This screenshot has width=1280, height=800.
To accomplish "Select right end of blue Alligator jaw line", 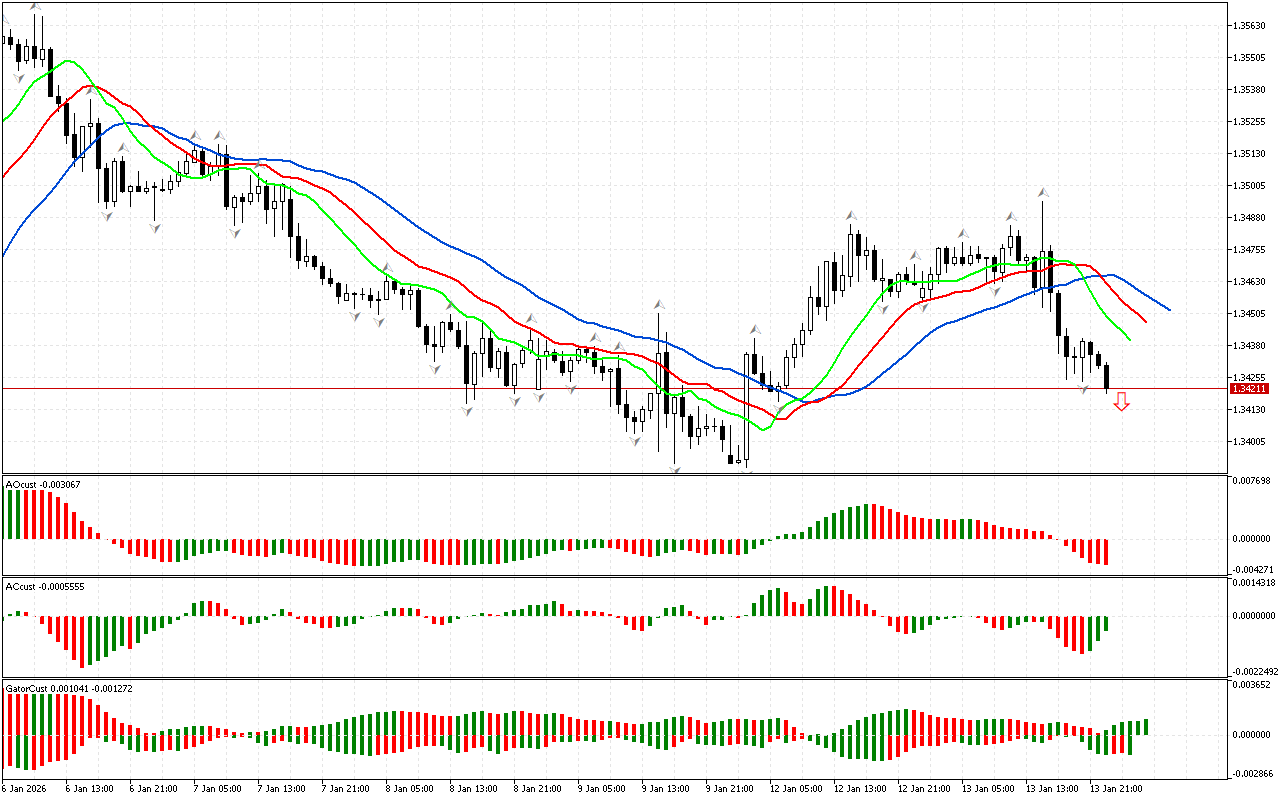I will pos(1169,309).
